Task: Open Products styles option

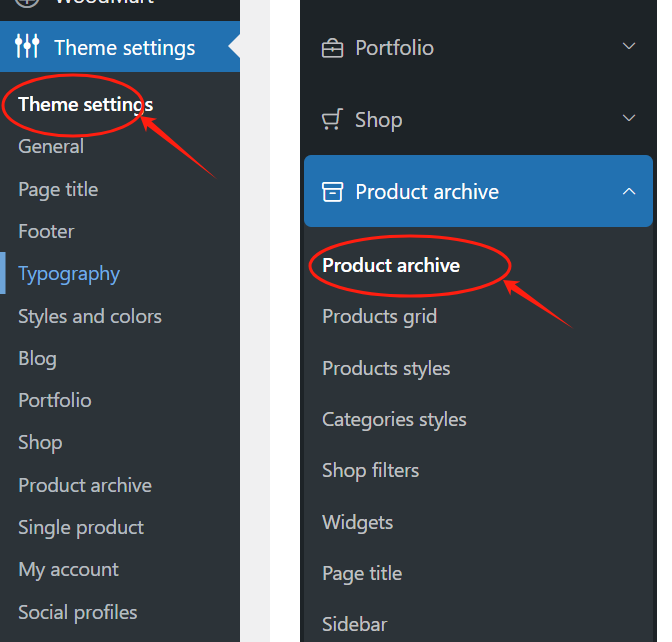Action: pyautogui.click(x=386, y=368)
